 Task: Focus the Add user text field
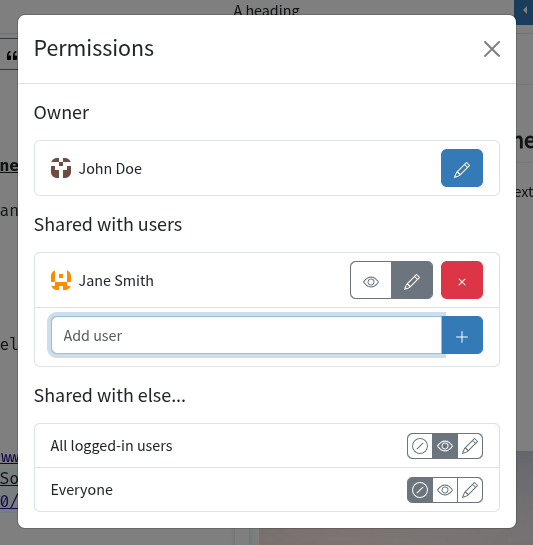pyautogui.click(x=247, y=335)
